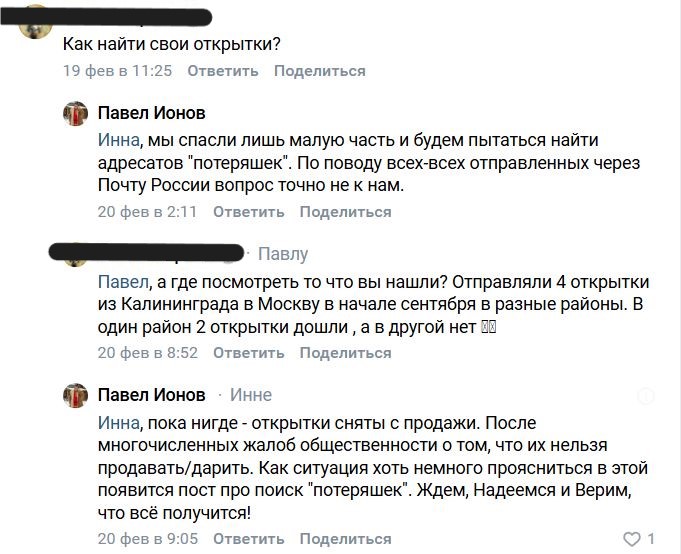Like the 9:05 comment with heart icon

point(631,539)
